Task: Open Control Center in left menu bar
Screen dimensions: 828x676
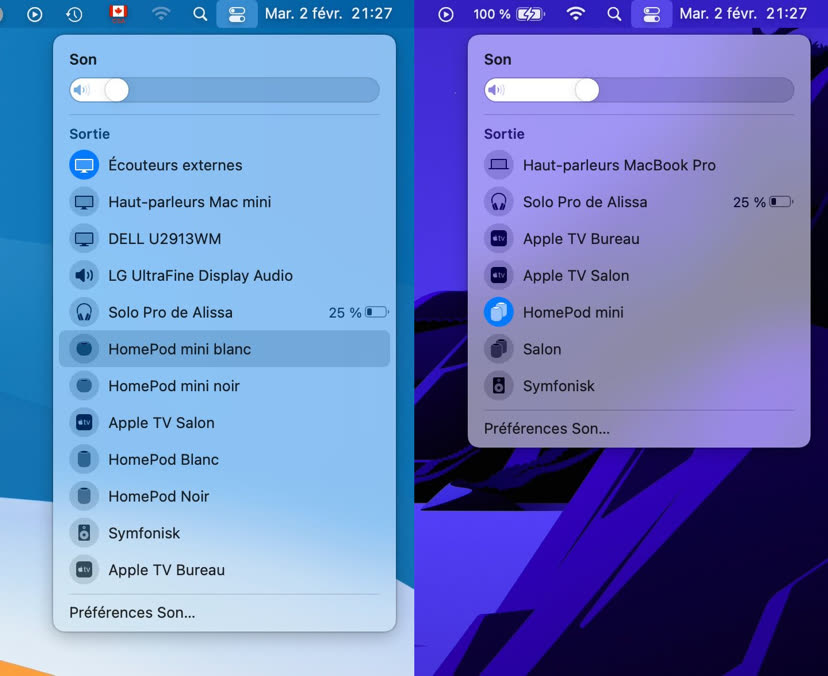Action: tap(237, 14)
